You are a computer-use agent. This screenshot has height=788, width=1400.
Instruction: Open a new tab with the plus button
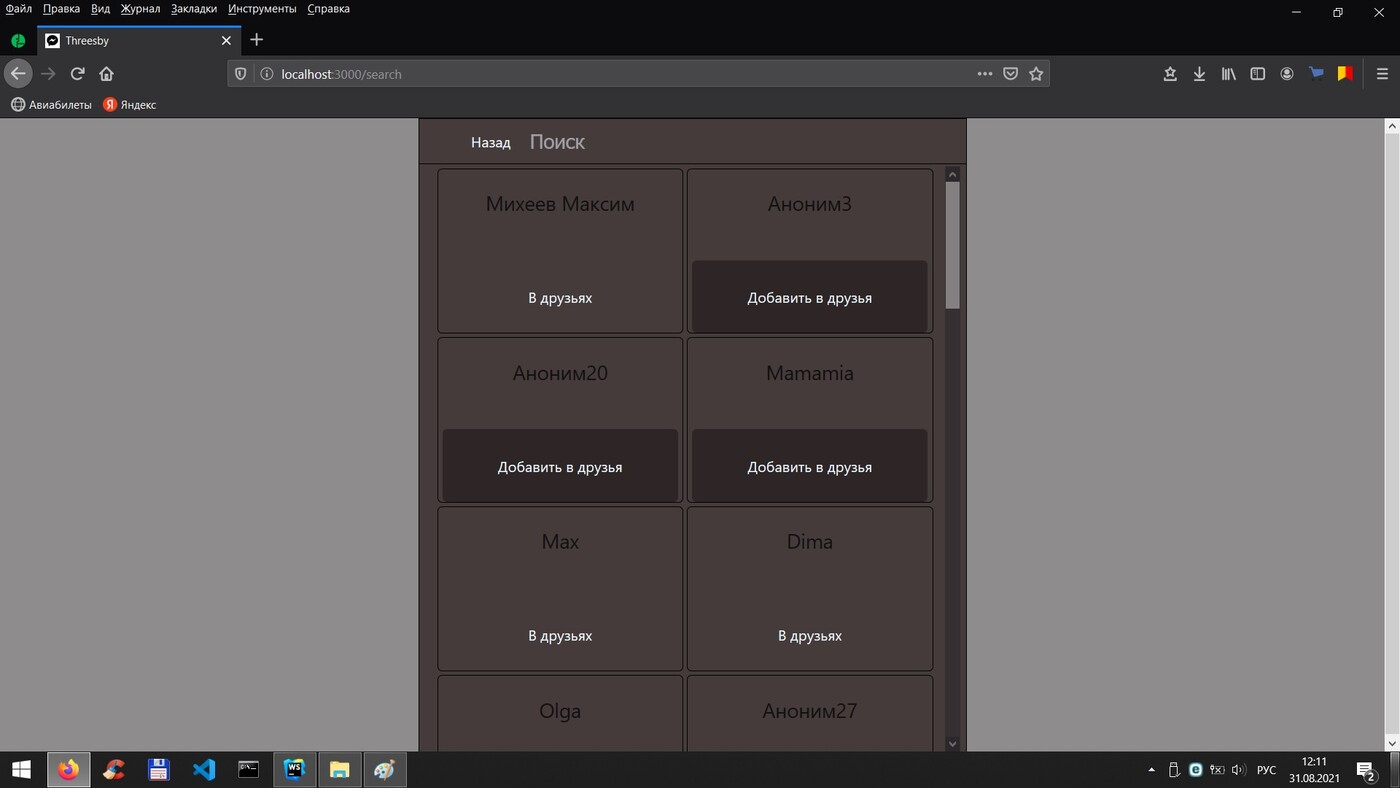tap(257, 40)
